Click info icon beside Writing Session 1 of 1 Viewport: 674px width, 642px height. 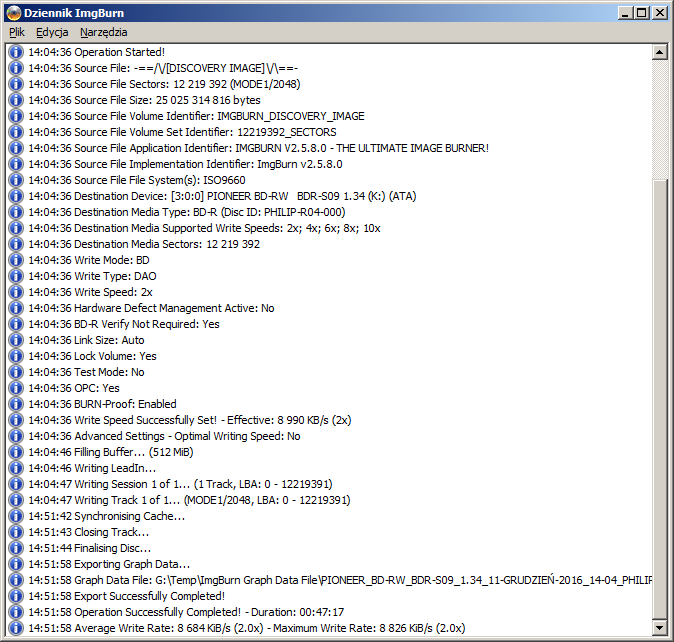15,484
